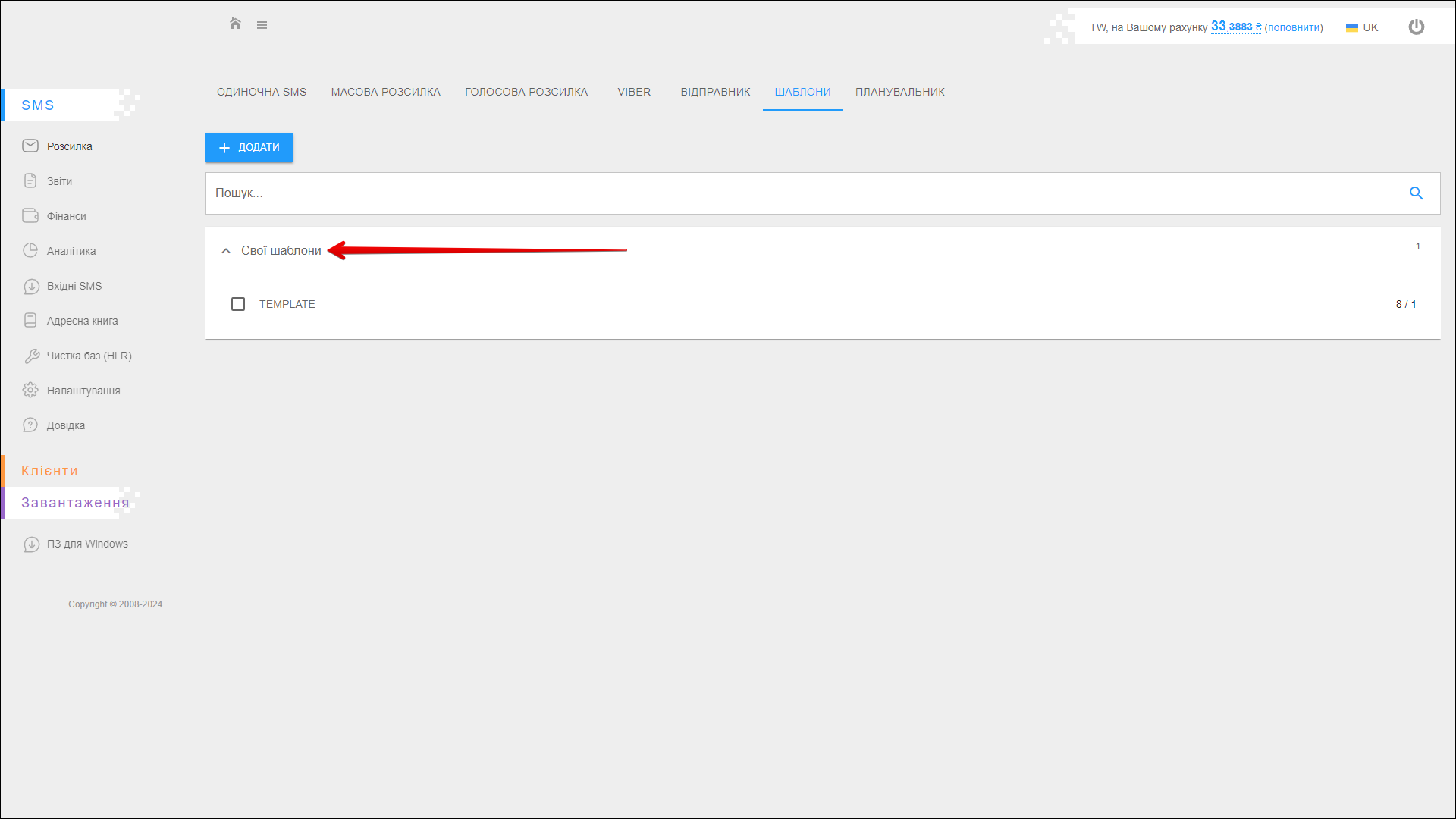Click the power logout icon
The height and width of the screenshot is (819, 1456).
tap(1416, 27)
